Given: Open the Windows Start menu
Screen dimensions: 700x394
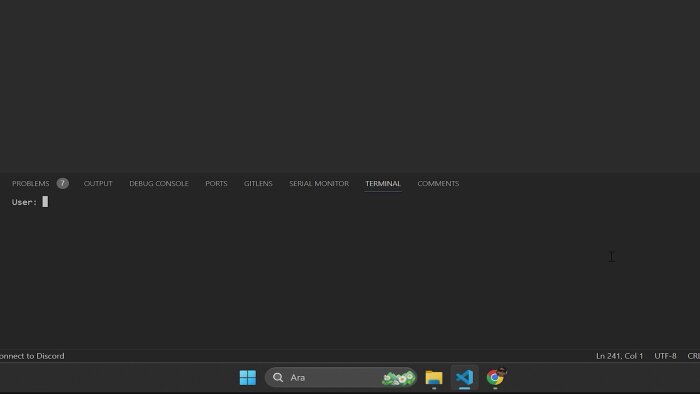Looking at the screenshot, I should (248, 377).
